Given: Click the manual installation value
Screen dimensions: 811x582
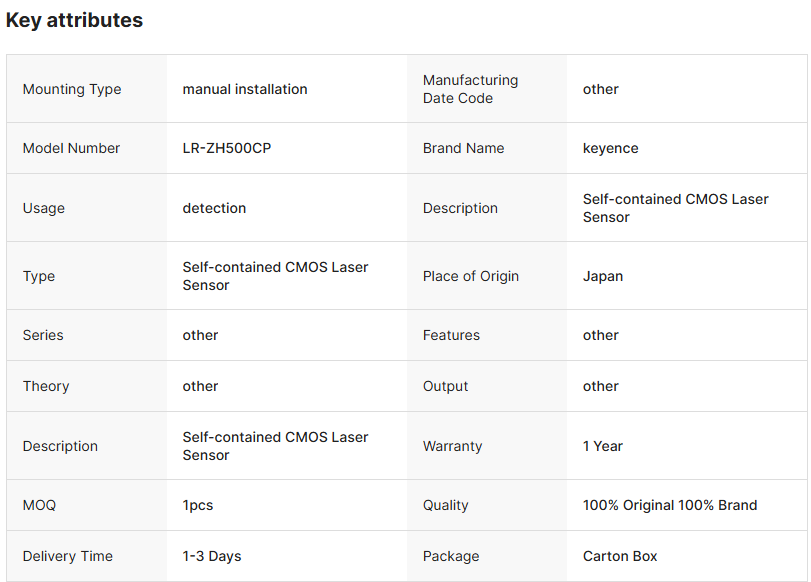Looking at the screenshot, I should click(245, 89).
